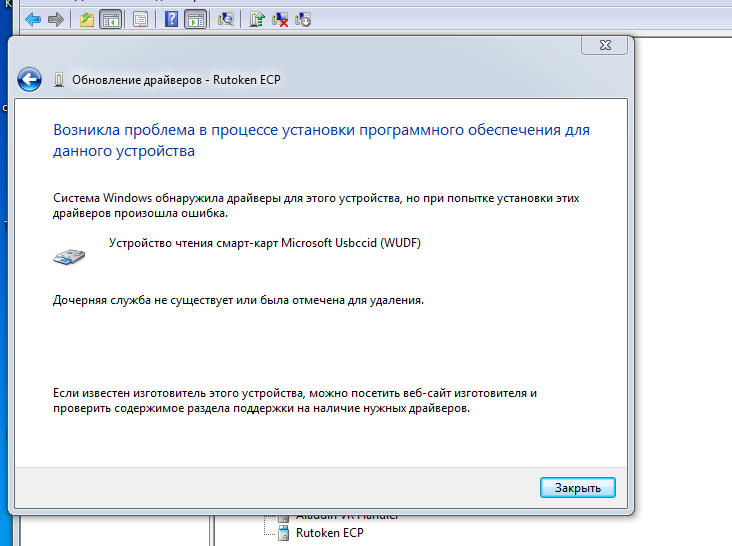Click the gray Forward arrow in Device Manager toolbar
732x546 pixels.
coord(56,20)
